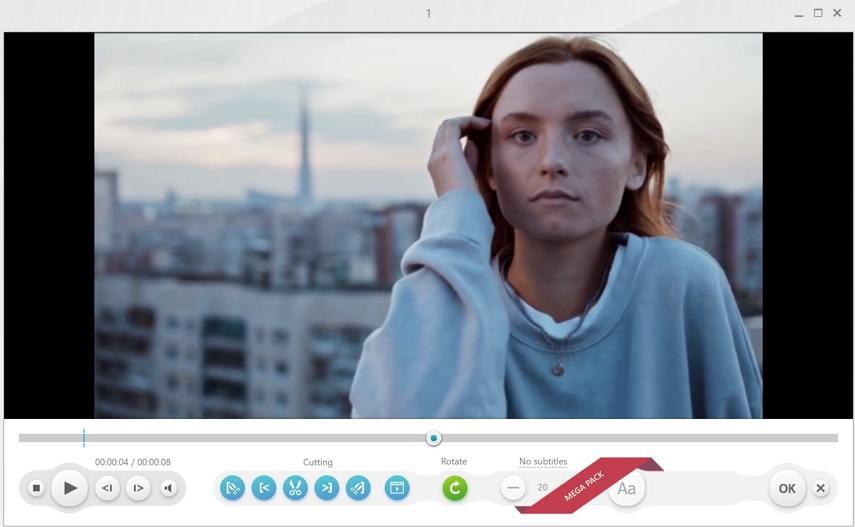Click the first Cutting icon left of selection start
Image resolution: width=855 pixels, height=527 pixels.
[x=232, y=488]
